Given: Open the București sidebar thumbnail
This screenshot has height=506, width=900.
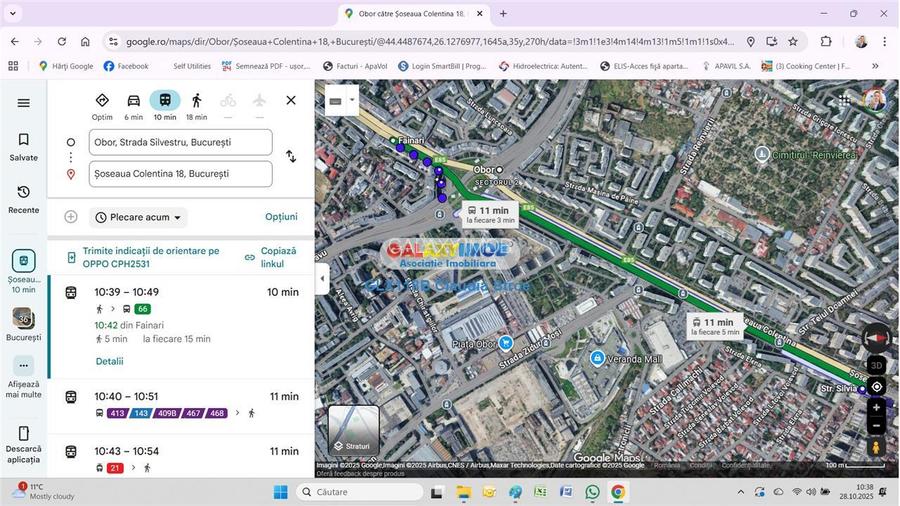Looking at the screenshot, I should pyautogui.click(x=24, y=324).
